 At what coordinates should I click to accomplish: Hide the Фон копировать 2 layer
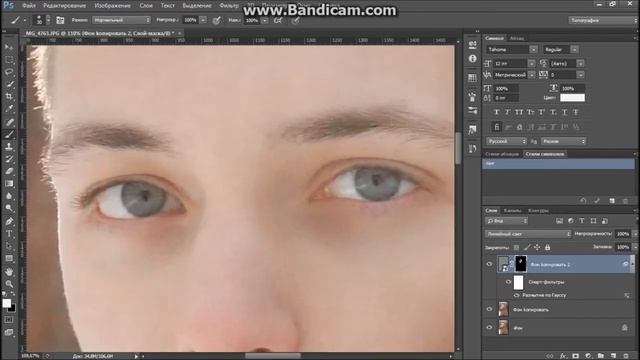coord(489,264)
